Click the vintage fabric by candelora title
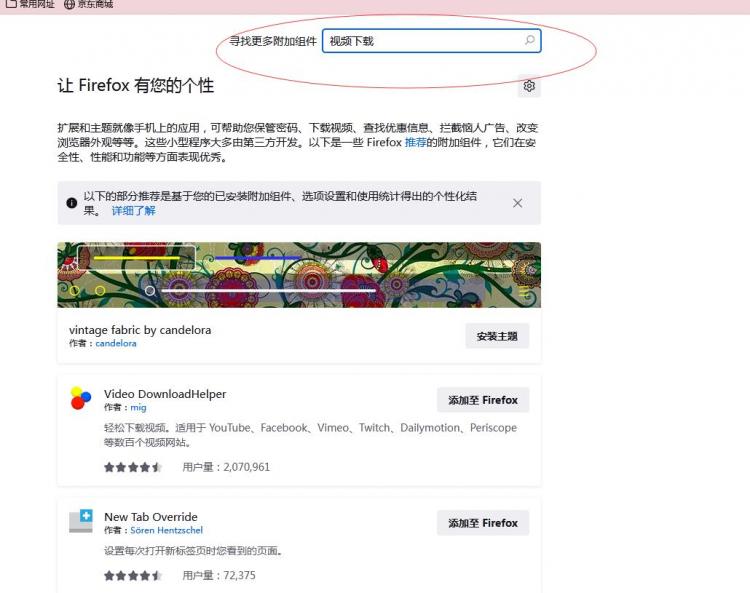 [x=140, y=330]
